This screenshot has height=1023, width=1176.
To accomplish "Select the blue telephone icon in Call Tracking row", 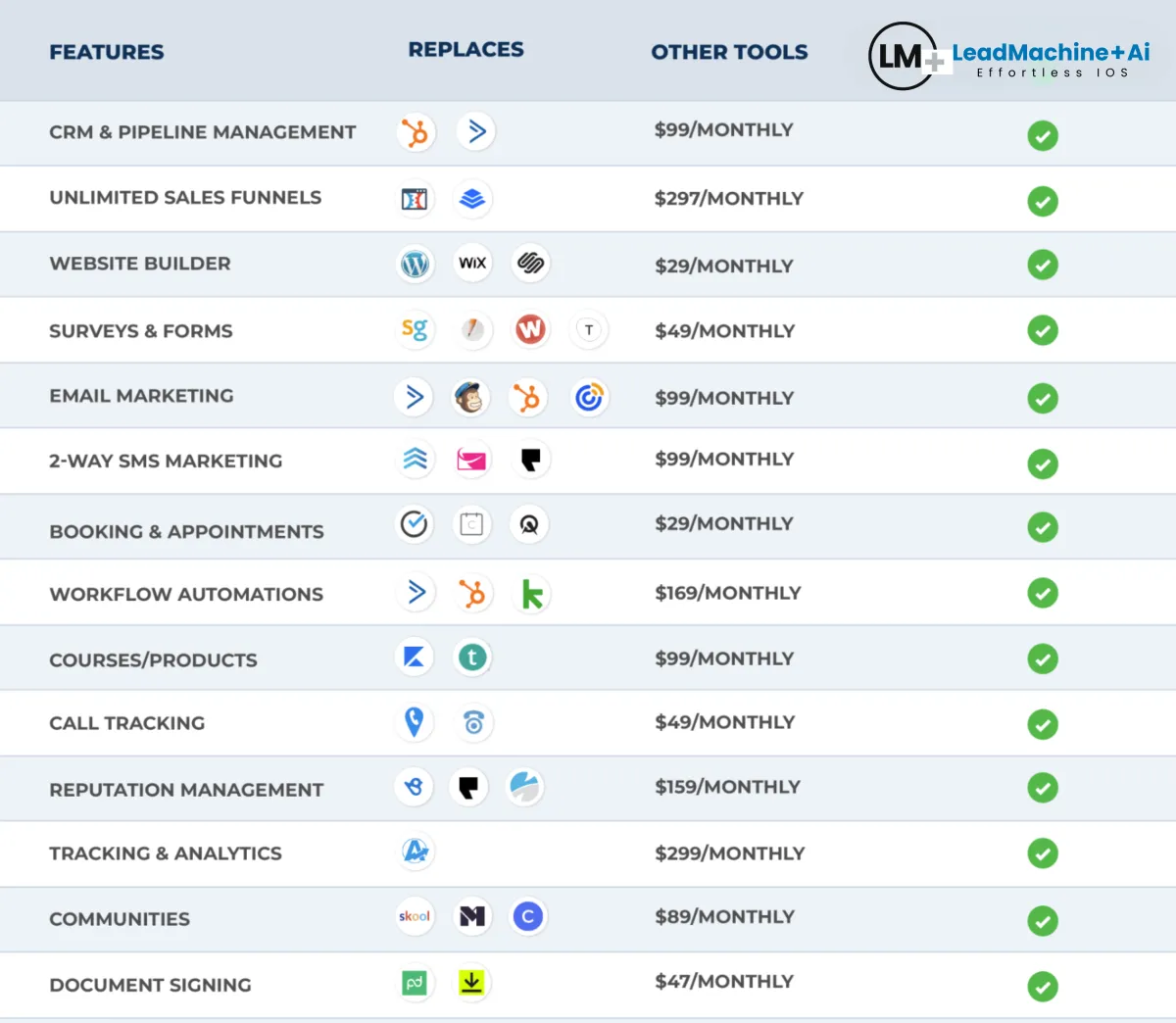I will 473,723.
